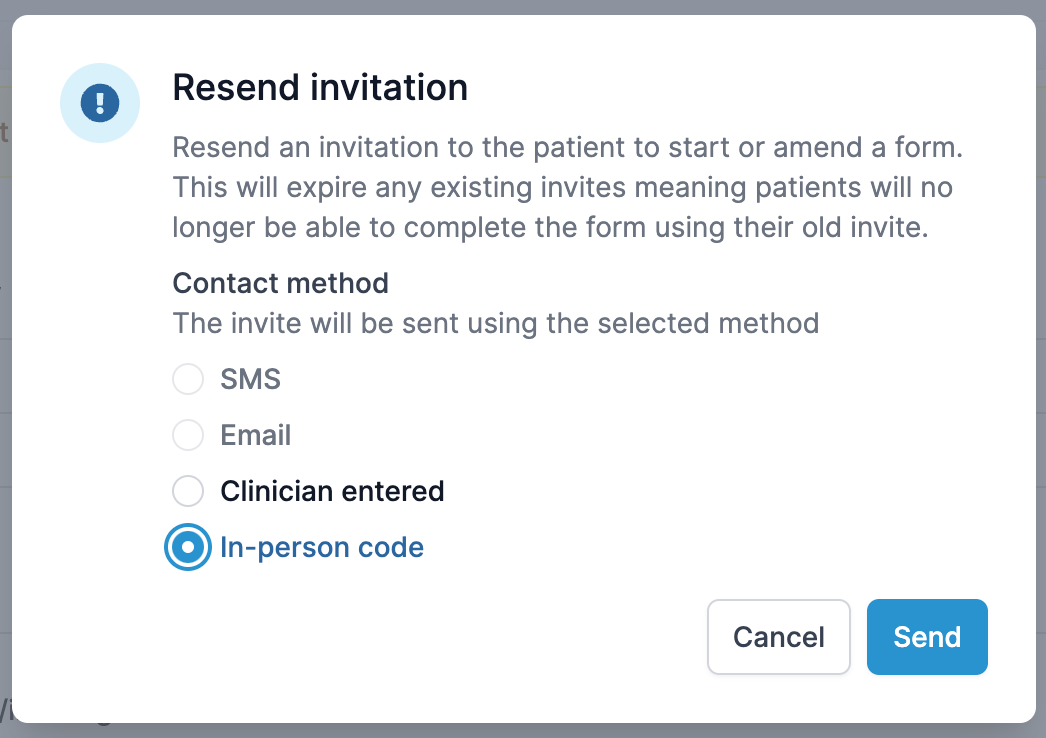Click the circular info badge beside the title
Screen dimensions: 1046x738
coord(100,103)
